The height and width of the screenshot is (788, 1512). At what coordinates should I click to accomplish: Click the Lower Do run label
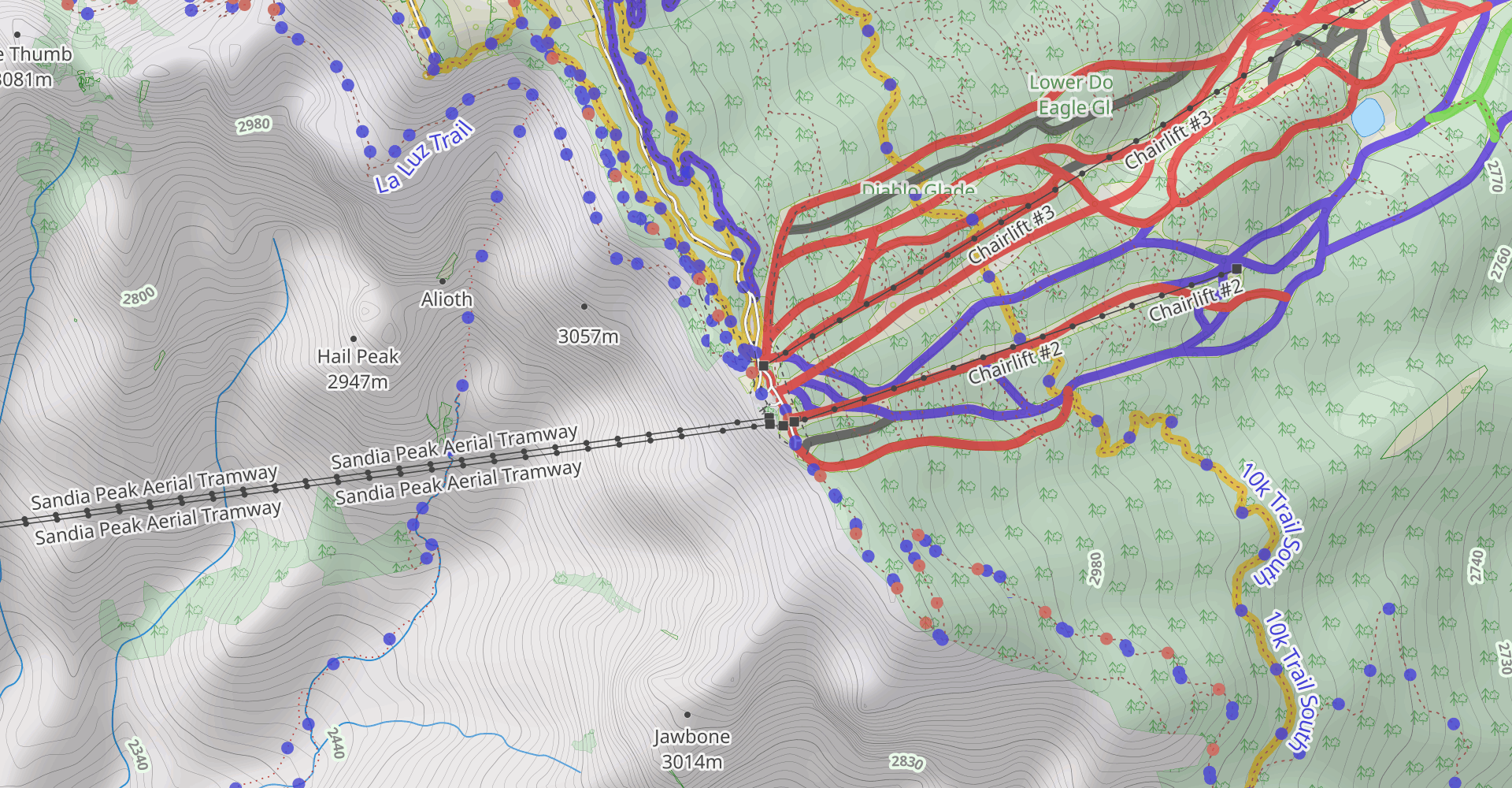click(1071, 82)
